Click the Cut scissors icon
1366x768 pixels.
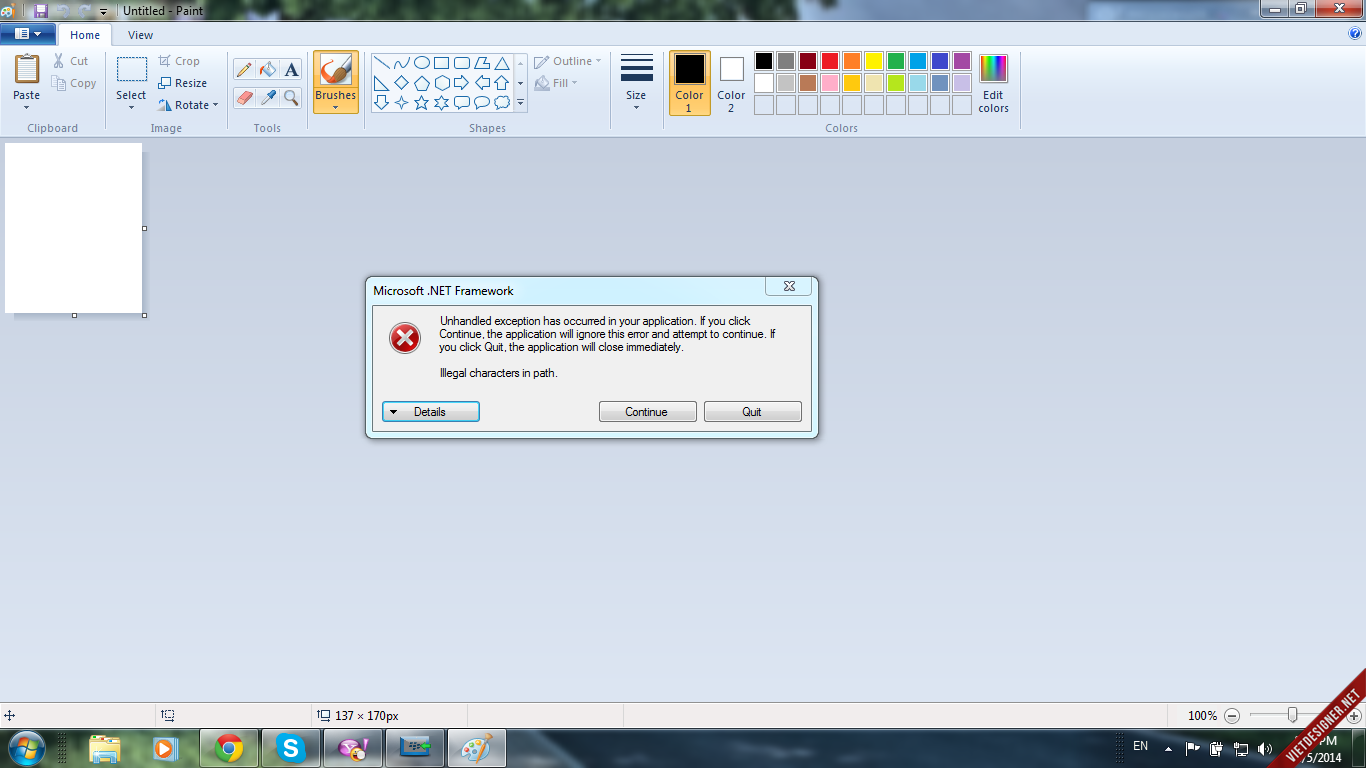click(x=60, y=61)
